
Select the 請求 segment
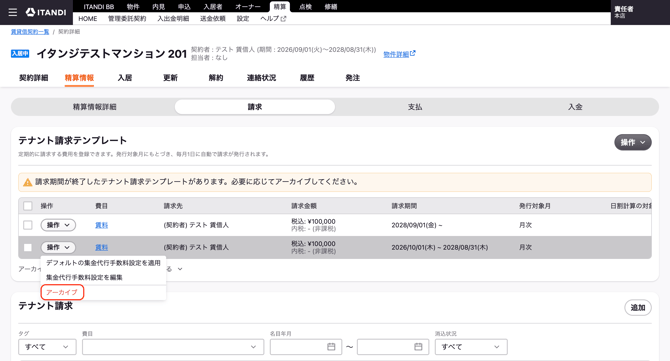click(x=255, y=107)
